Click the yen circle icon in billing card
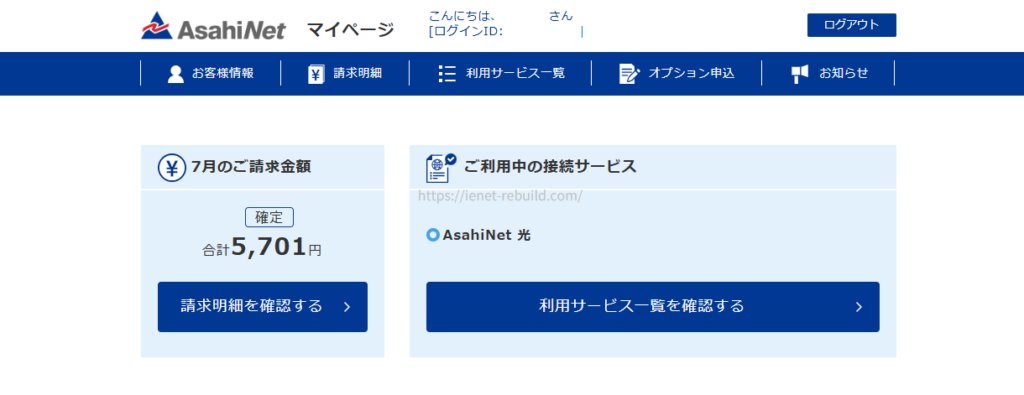 pyautogui.click(x=172, y=168)
